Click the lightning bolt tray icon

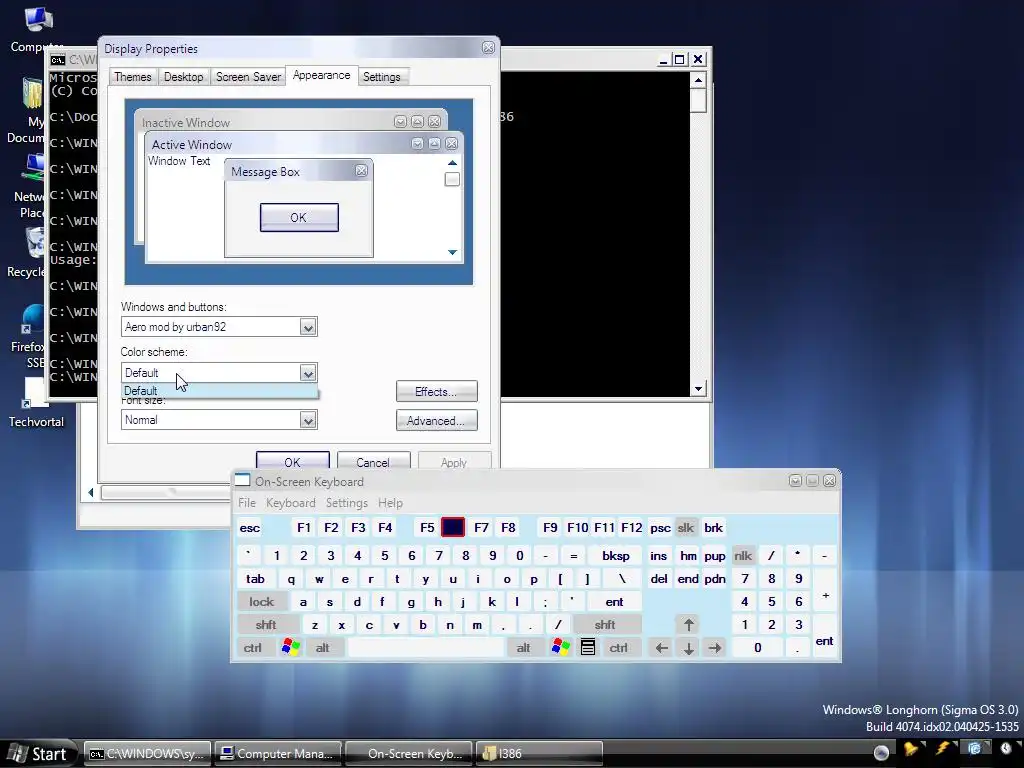942,748
